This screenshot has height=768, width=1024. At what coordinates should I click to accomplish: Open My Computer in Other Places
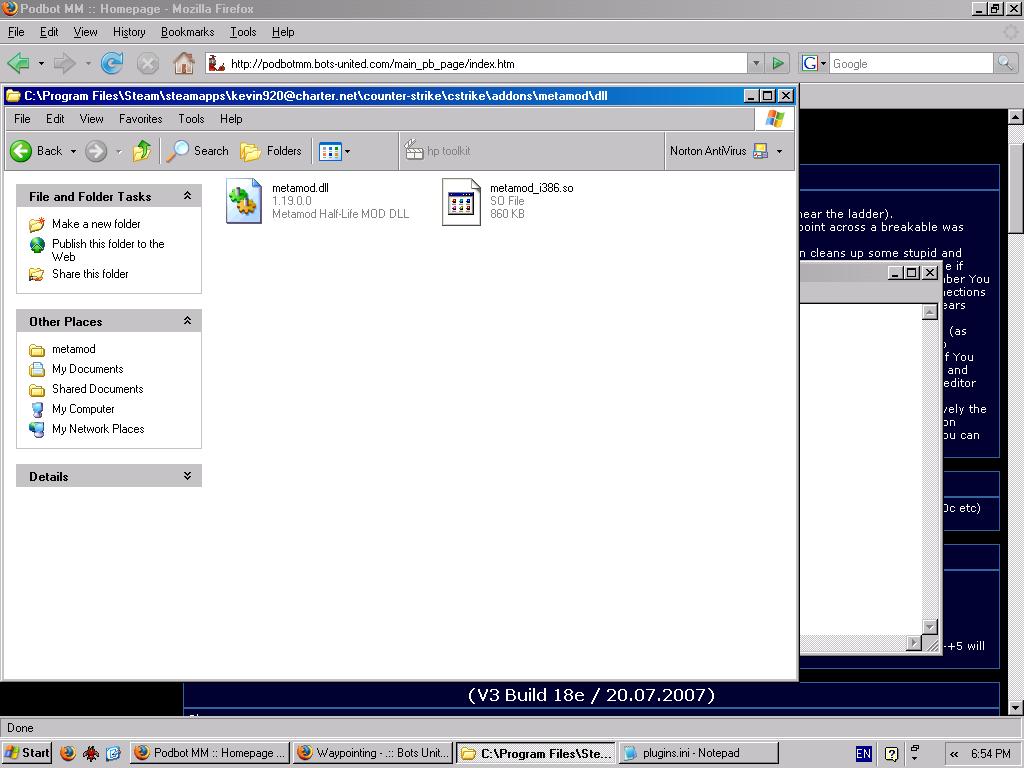tap(83, 409)
